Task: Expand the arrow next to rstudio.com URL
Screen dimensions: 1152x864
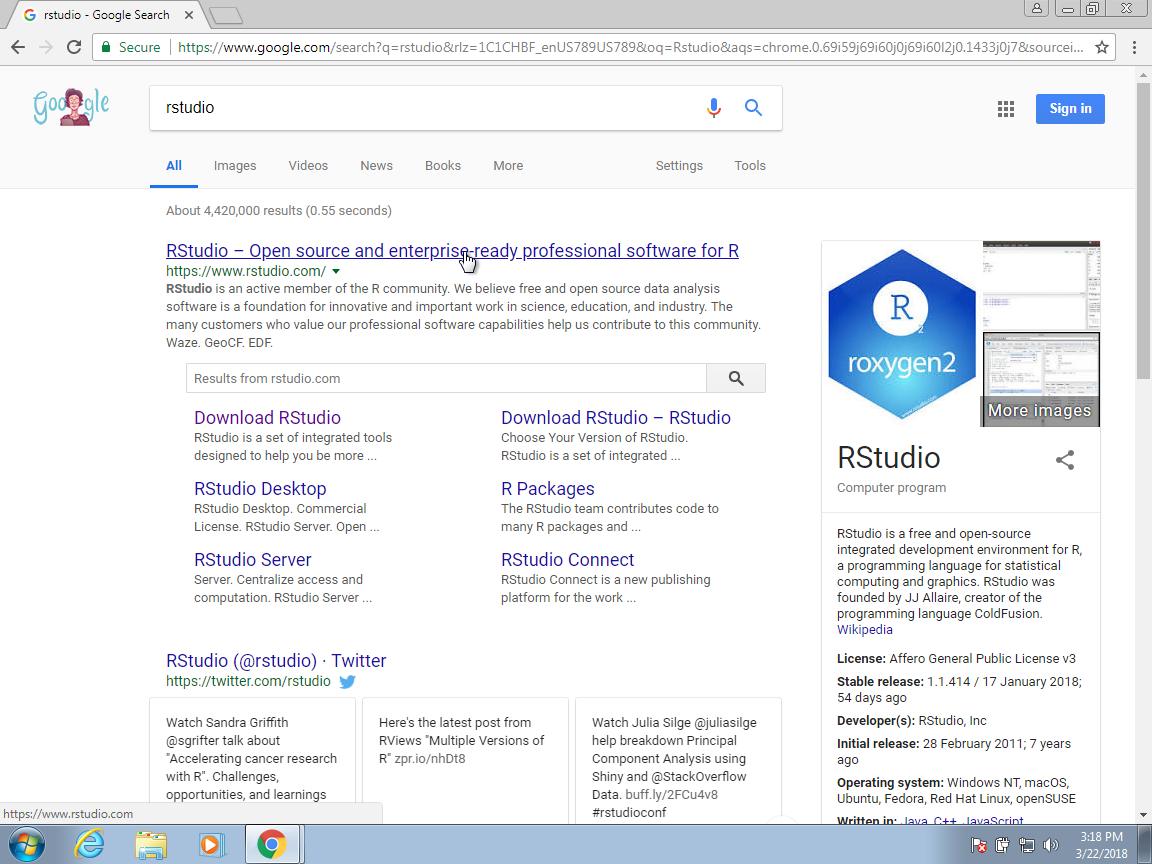Action: click(336, 271)
